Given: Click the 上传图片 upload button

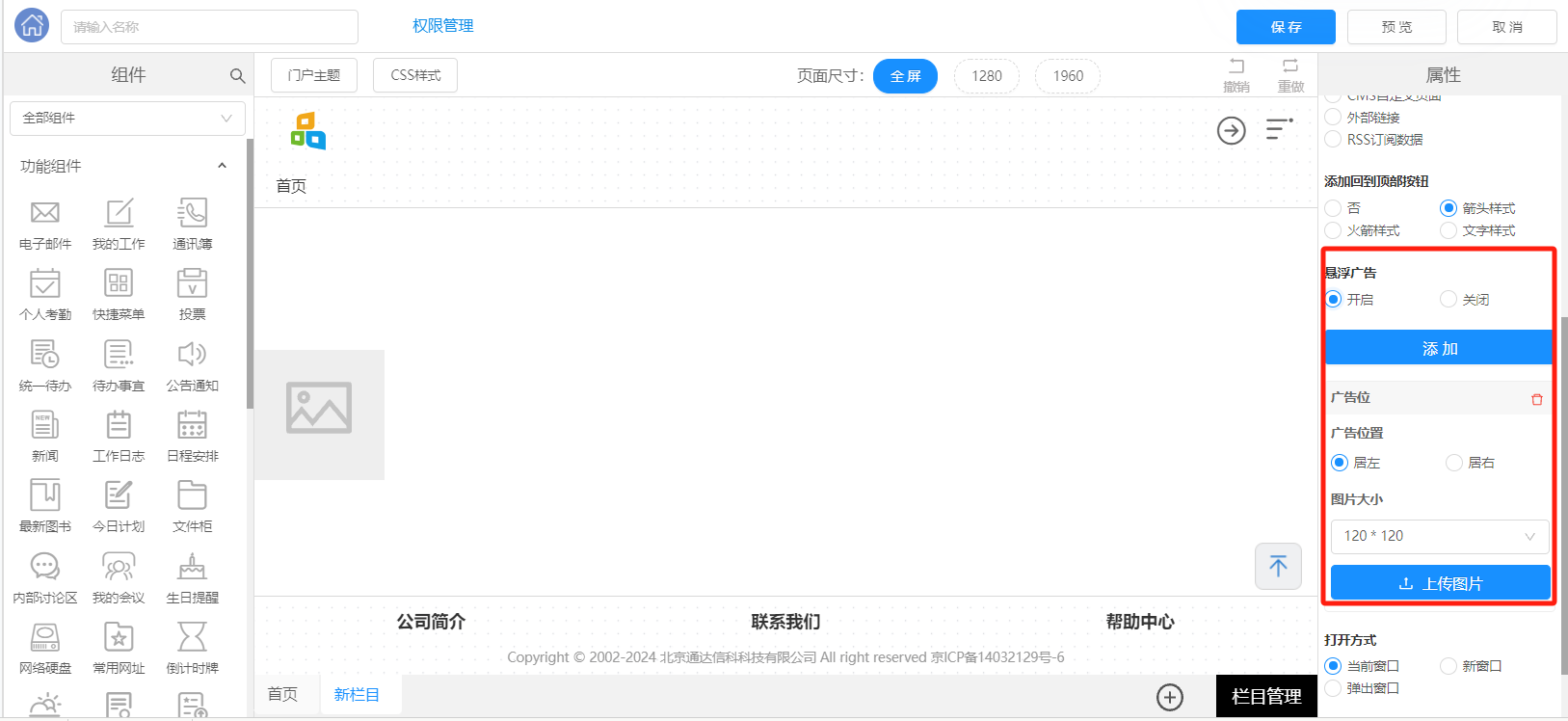Looking at the screenshot, I should (x=1440, y=583).
